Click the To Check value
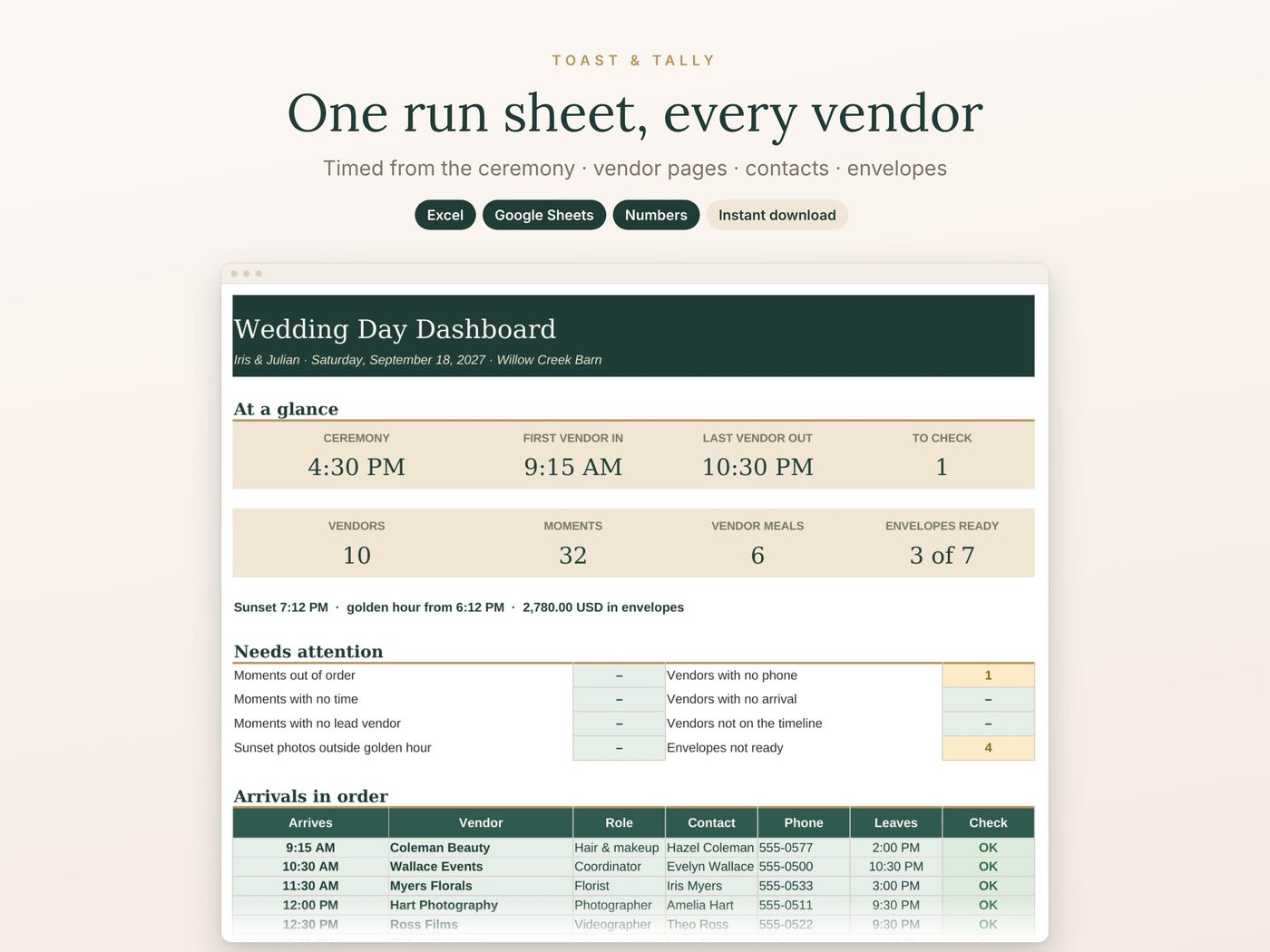The width and height of the screenshot is (1270, 952). (942, 467)
